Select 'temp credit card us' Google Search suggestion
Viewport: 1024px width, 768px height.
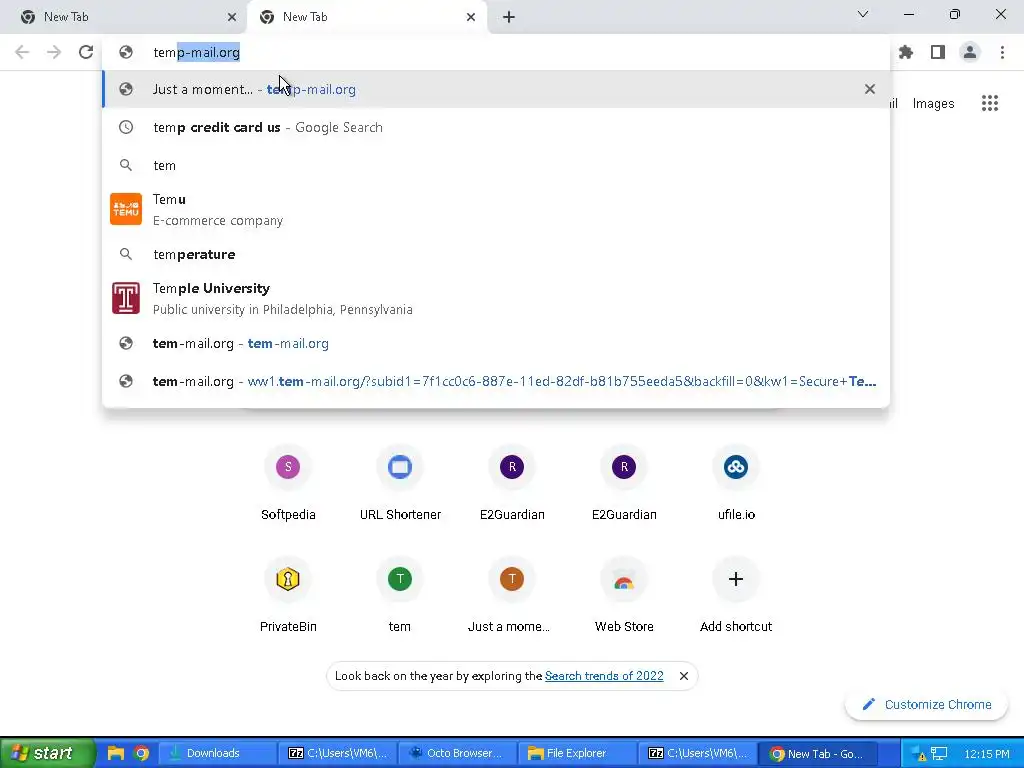(496, 127)
